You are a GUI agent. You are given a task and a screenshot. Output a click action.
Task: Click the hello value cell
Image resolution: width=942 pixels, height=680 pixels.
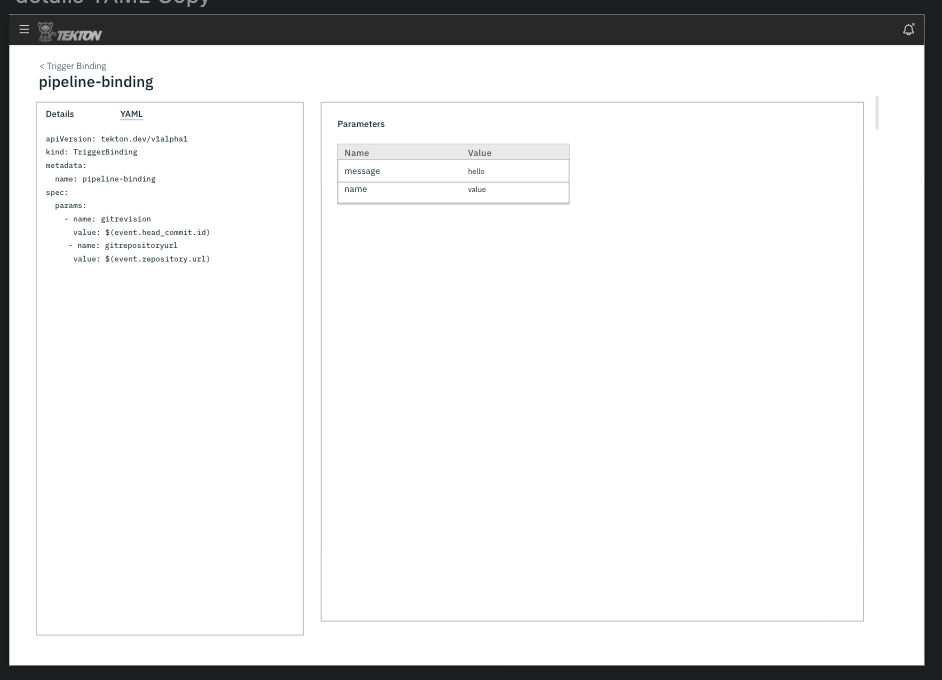pyautogui.click(x=476, y=170)
